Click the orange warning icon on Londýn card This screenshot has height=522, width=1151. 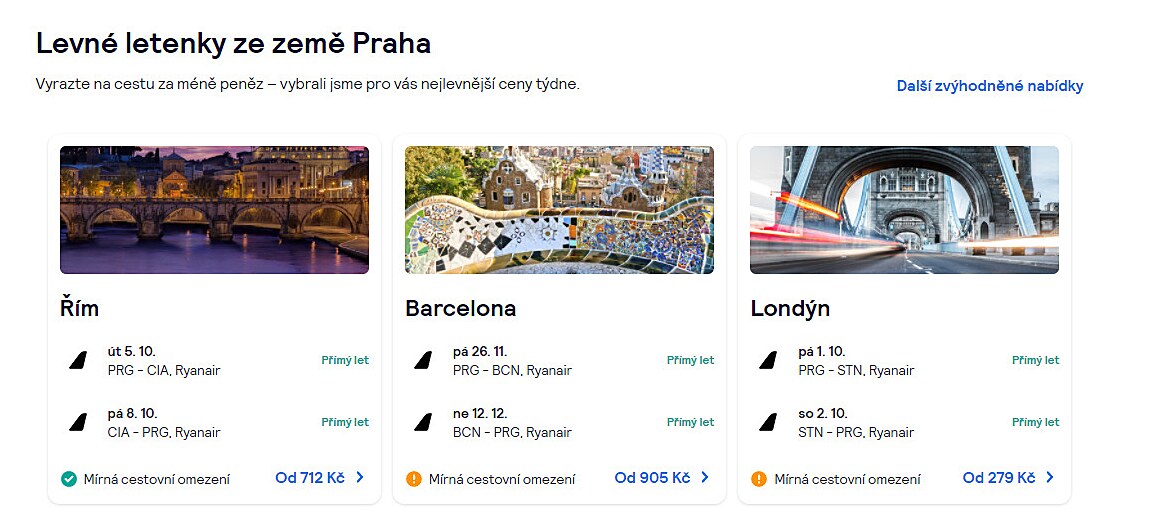click(x=759, y=479)
